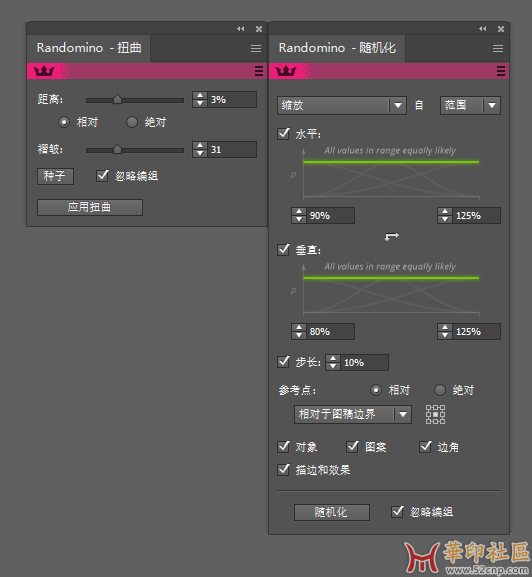Viewport: 532px width, 577px height.
Task: Switch to Randomino - 扭曲 tab
Action: click(x=89, y=48)
